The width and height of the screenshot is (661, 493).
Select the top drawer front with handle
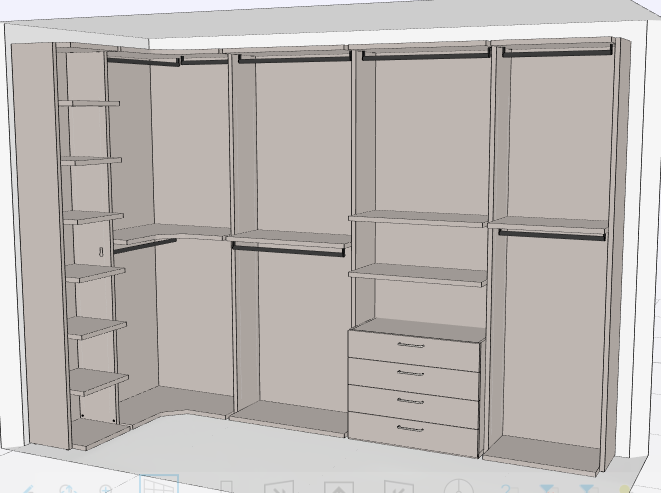(x=414, y=351)
